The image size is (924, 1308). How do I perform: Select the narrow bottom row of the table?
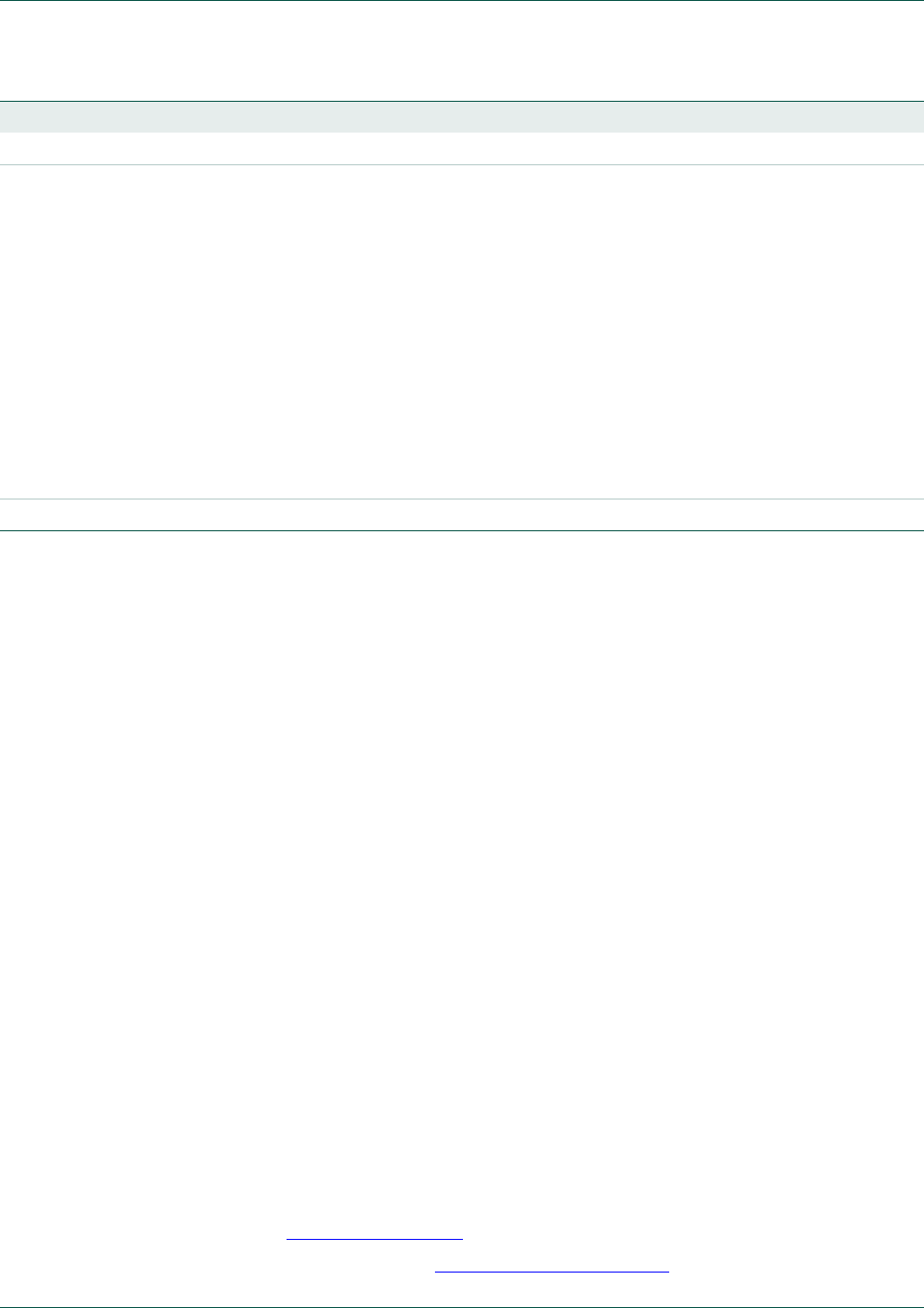[462, 514]
